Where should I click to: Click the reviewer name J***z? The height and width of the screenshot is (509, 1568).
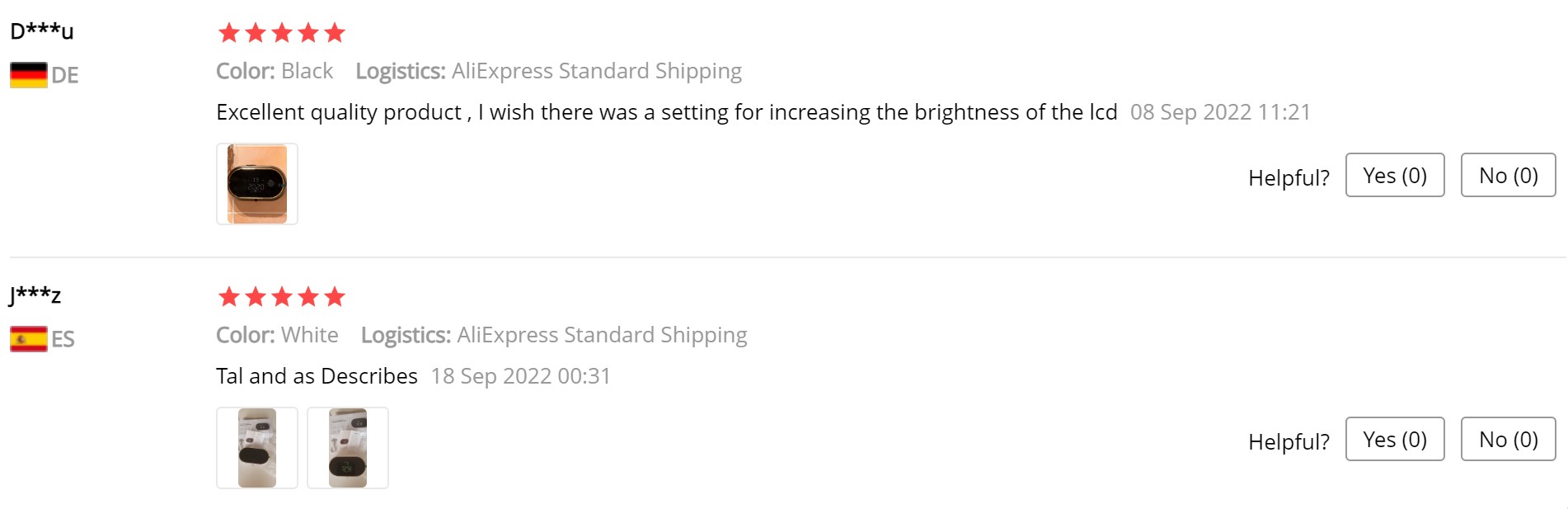point(35,295)
